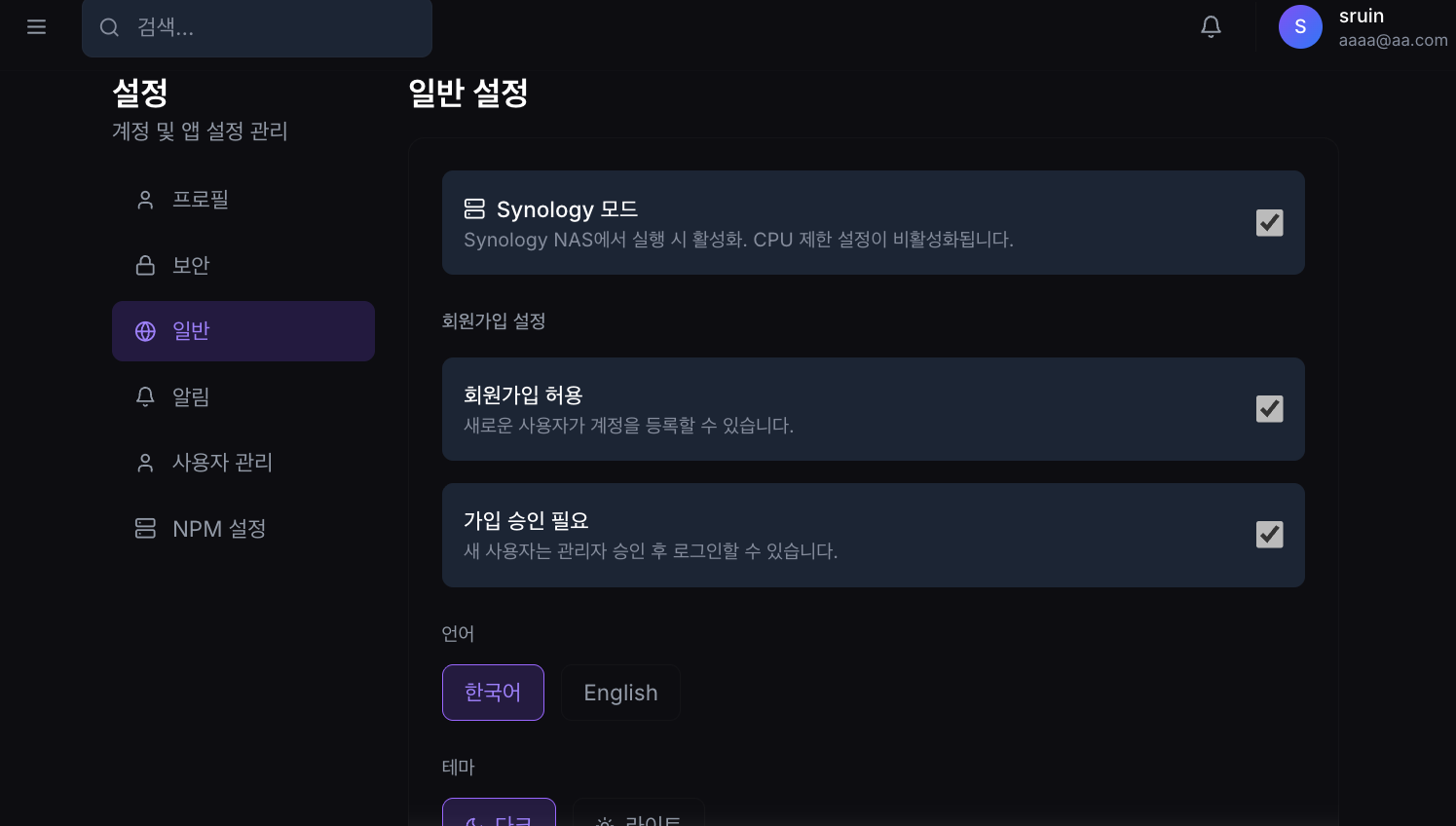Image resolution: width=1456 pixels, height=826 pixels.
Task: Select the 라이트 theme option
Action: [639, 818]
